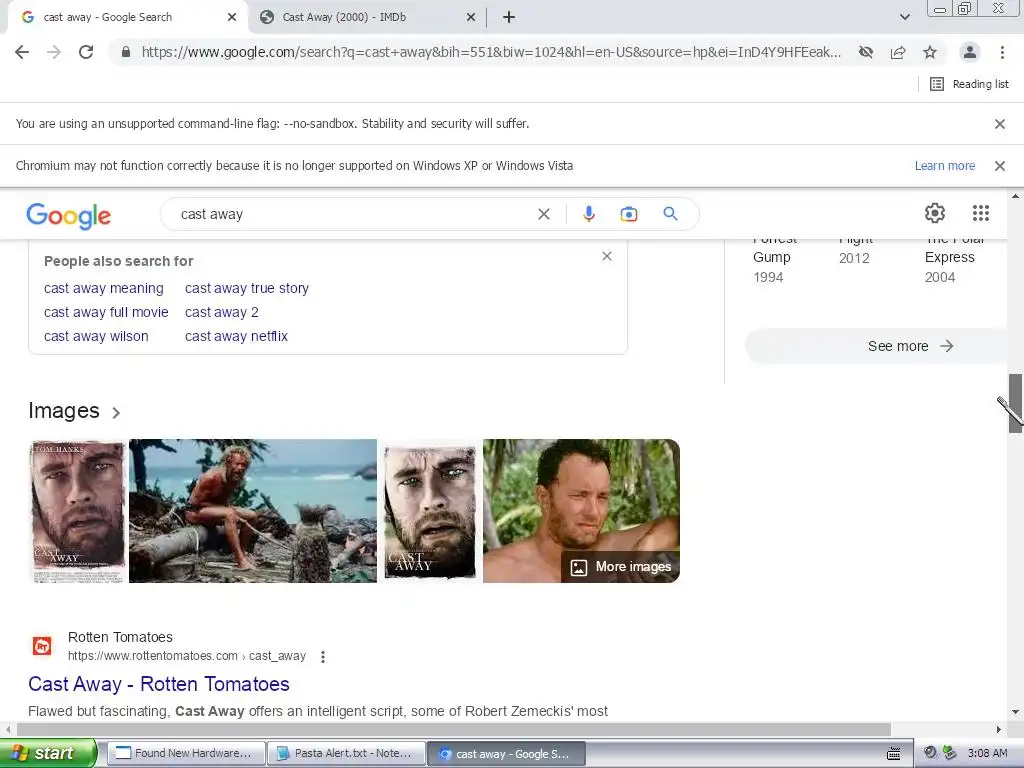Click the vertical scrollbar thumb
Viewport: 1024px width, 768px height.
[1015, 403]
